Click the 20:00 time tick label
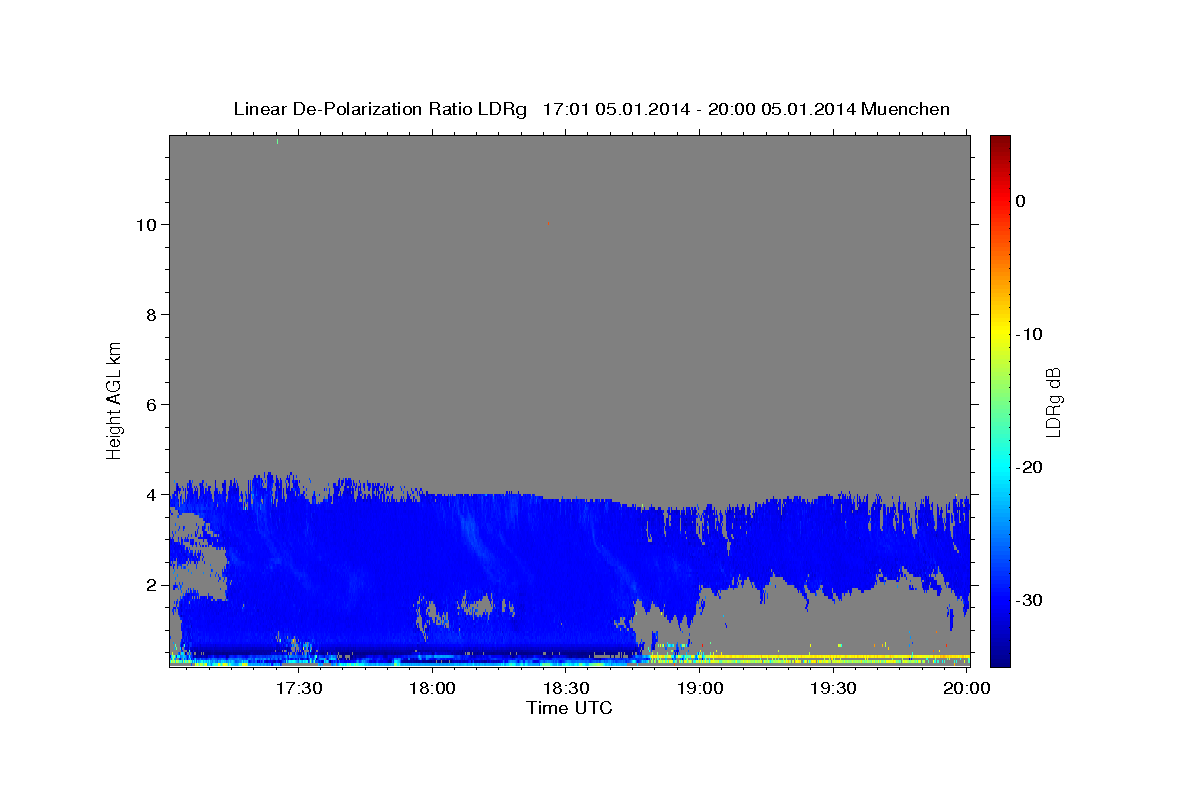This screenshot has width=1200, height=800. point(967,688)
